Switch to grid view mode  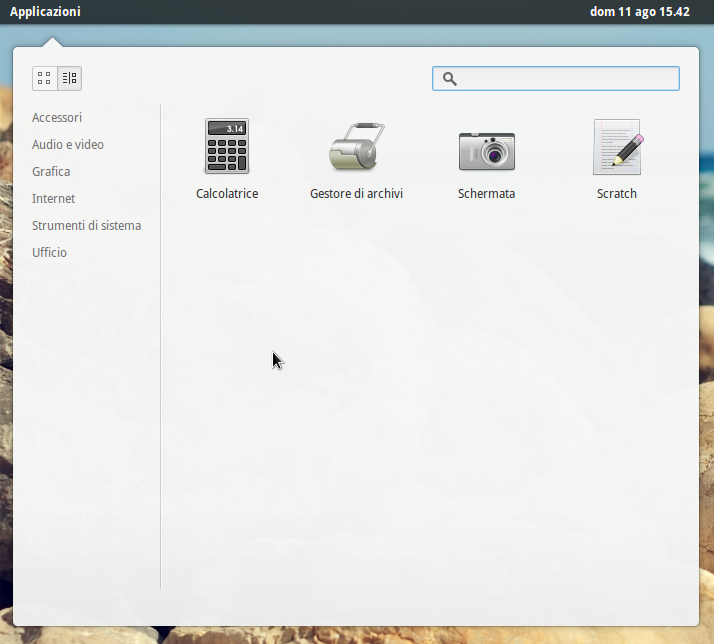coord(45,78)
